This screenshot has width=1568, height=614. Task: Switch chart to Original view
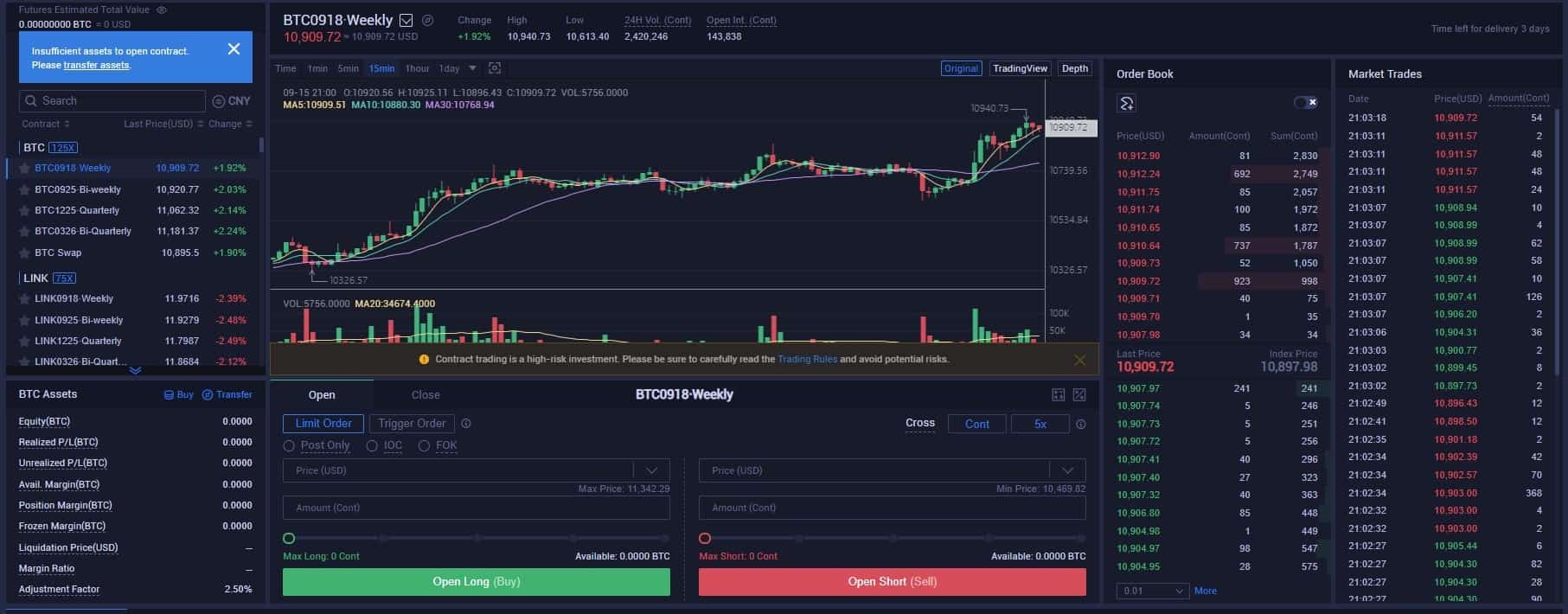pyautogui.click(x=961, y=68)
